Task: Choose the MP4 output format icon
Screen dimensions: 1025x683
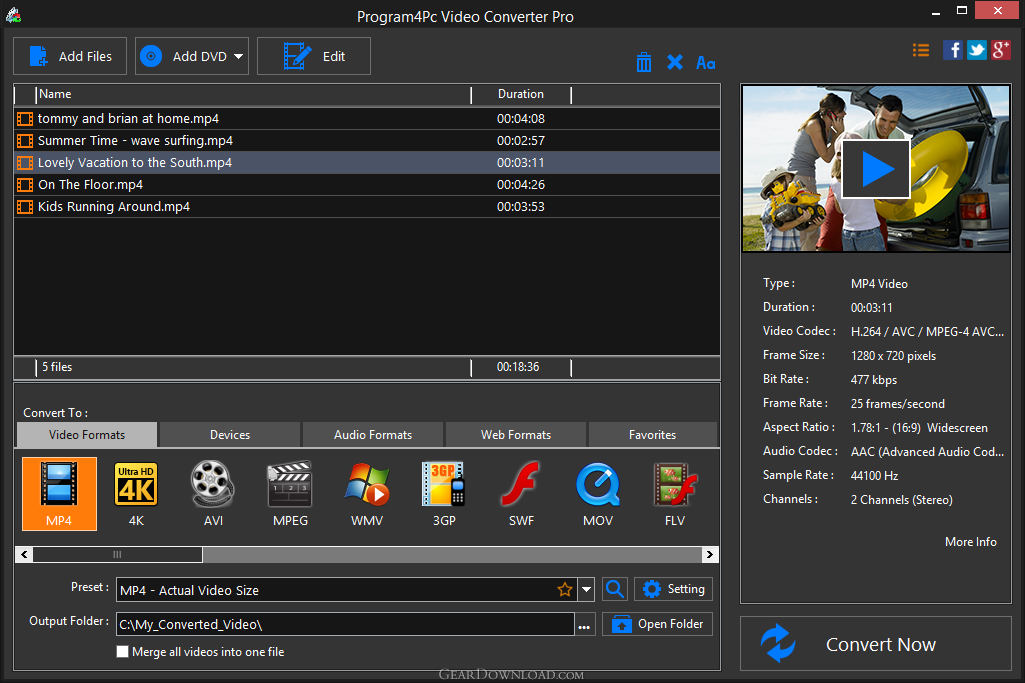Action: [x=59, y=493]
